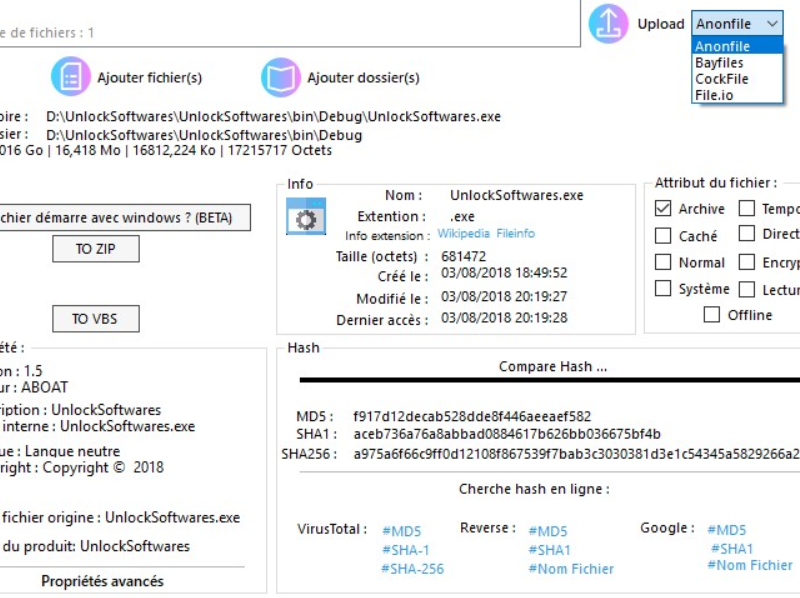
Task: Click the Ajouter dossier(s) folder icon
Action: coord(281,77)
